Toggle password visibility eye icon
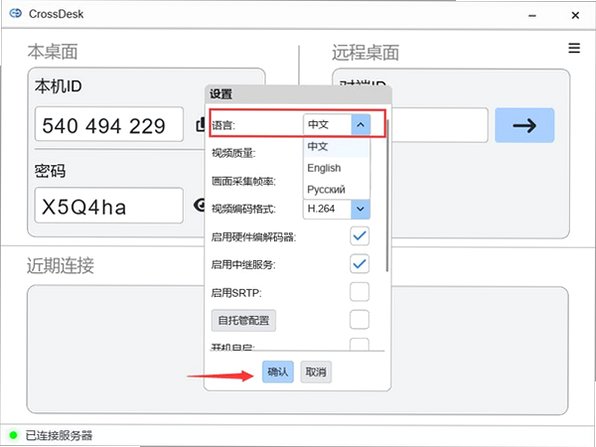The width and height of the screenshot is (596, 447). click(200, 205)
